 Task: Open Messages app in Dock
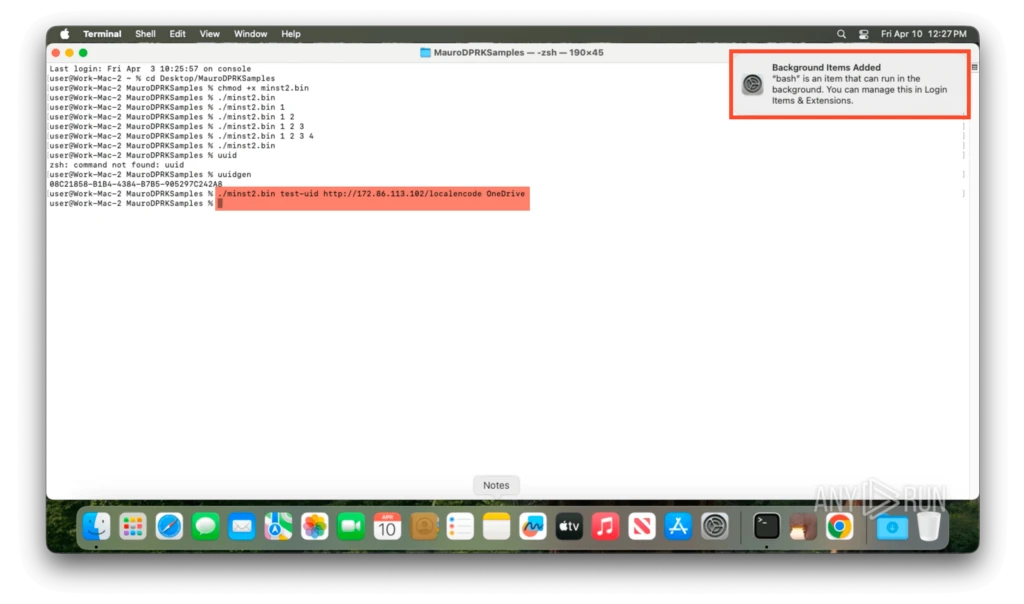205,525
